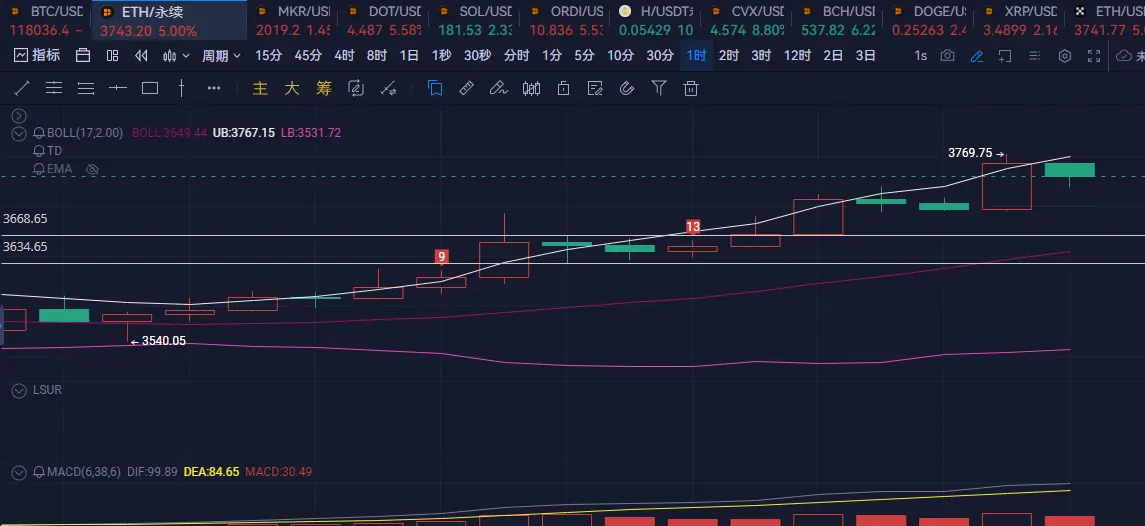This screenshot has height=526, width=1145.
Task: Select the freehand pen brush tool
Action: tap(498, 88)
